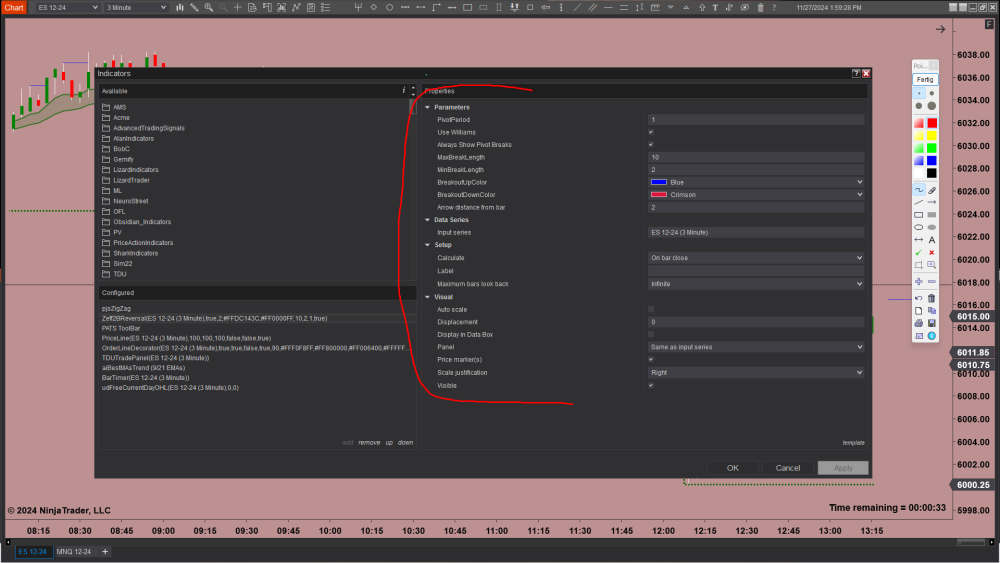
Task: Click the undo arrow in annotation palette
Action: click(918, 298)
